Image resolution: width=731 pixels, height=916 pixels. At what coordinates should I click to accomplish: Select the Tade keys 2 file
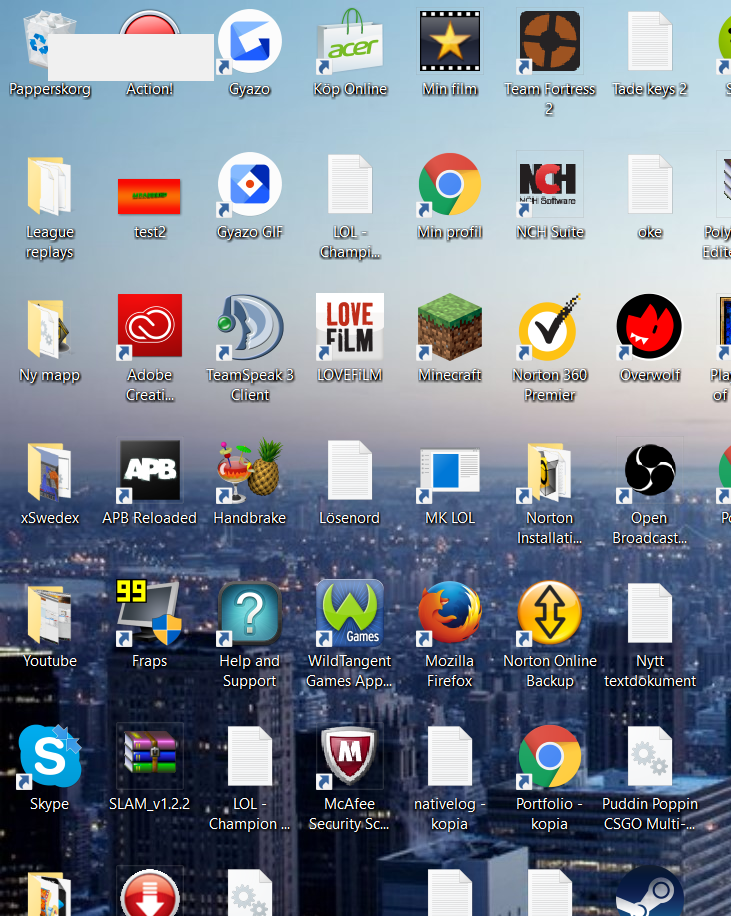(650, 42)
